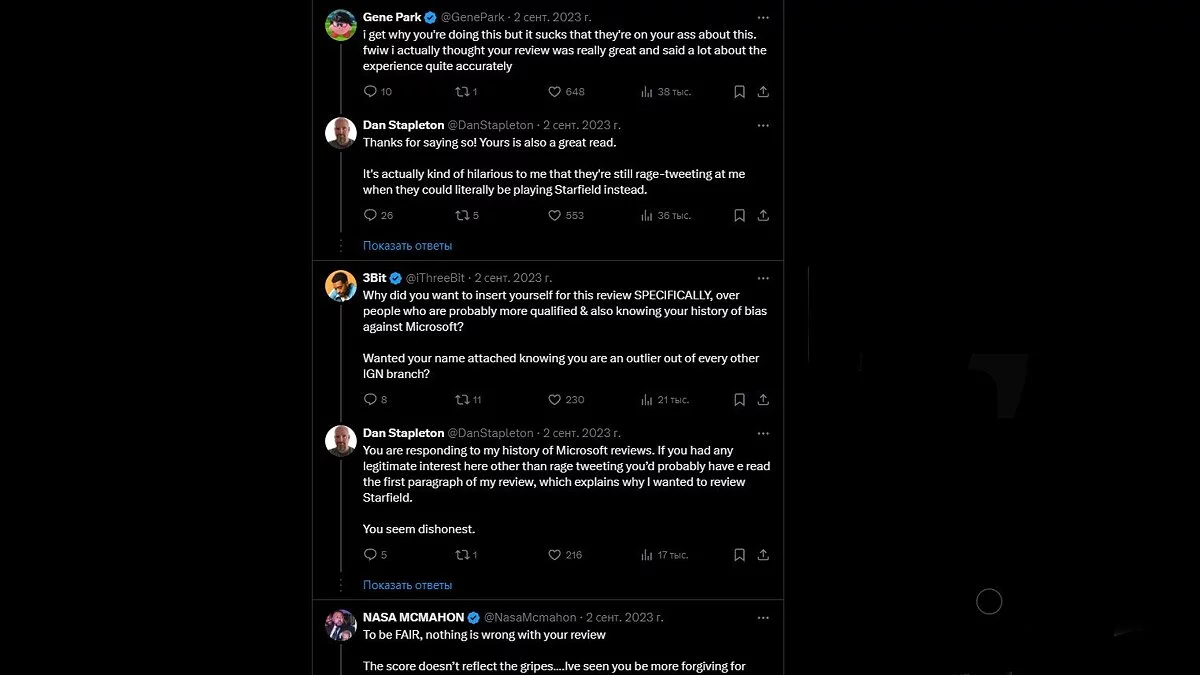Viewport: 1200px width, 675px height.
Task: Bookmark Gene Park's tweet
Action: 739,92
